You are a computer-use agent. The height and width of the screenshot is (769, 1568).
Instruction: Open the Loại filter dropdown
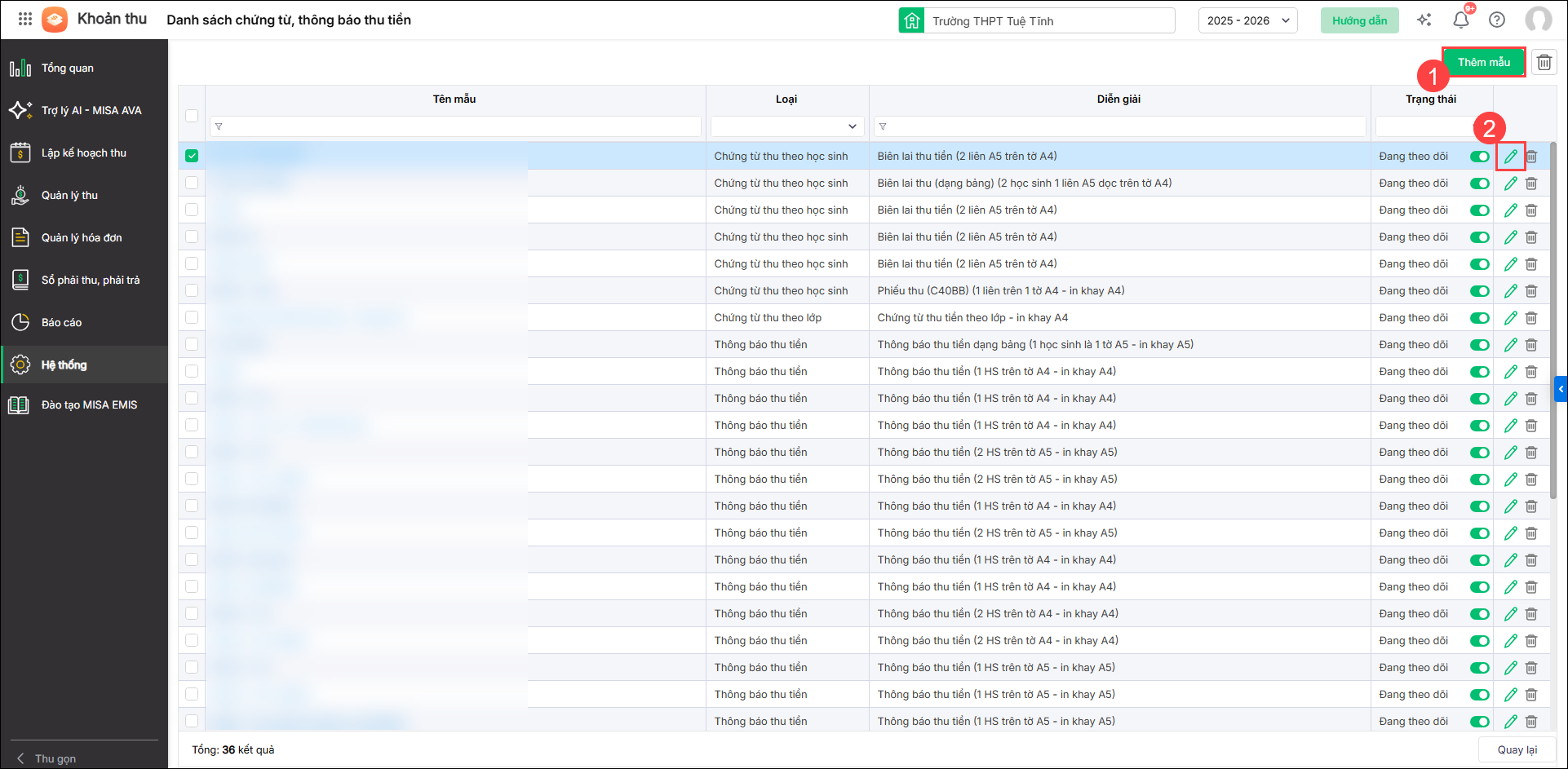pos(786,126)
